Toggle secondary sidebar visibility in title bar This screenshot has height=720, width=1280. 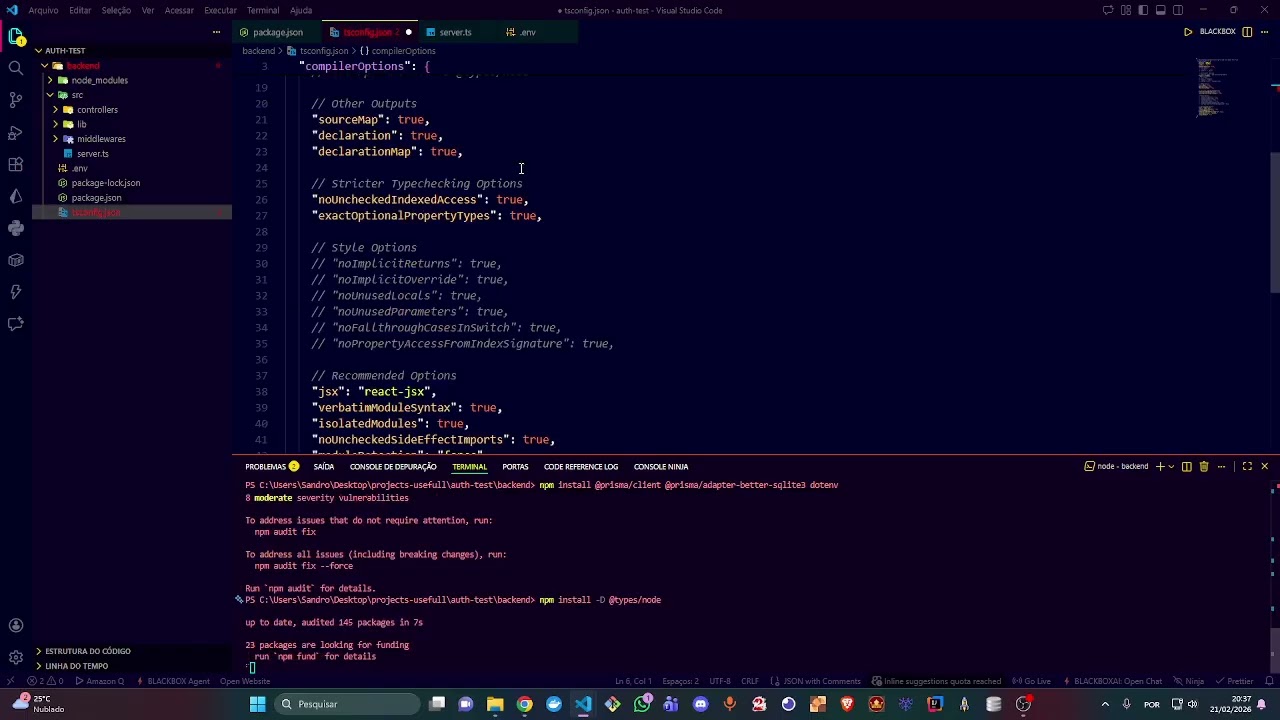tap(1178, 10)
